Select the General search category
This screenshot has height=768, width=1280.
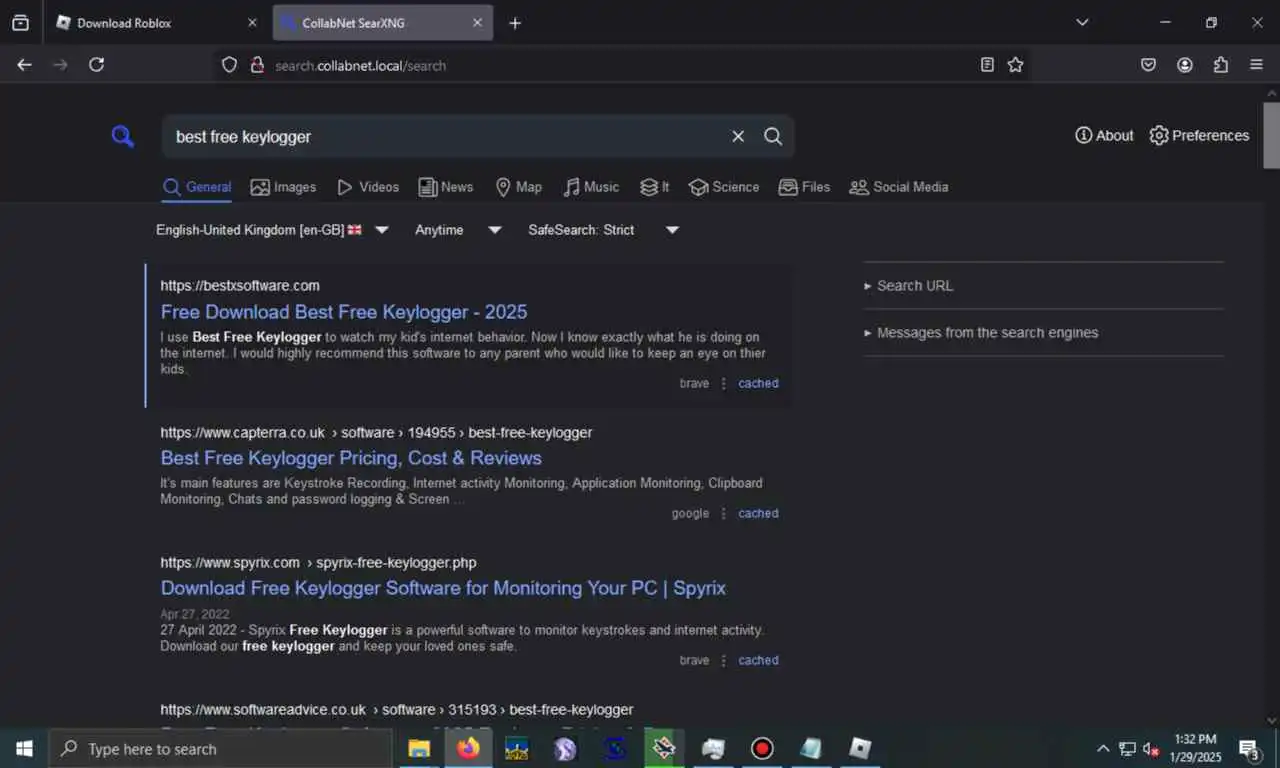[x=197, y=187]
